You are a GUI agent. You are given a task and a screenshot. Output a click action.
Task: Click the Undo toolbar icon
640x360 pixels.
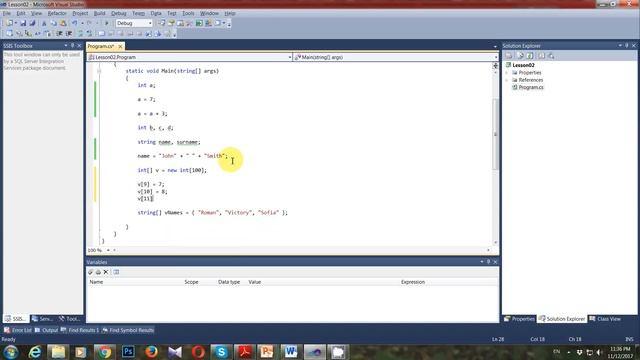[x=75, y=23]
